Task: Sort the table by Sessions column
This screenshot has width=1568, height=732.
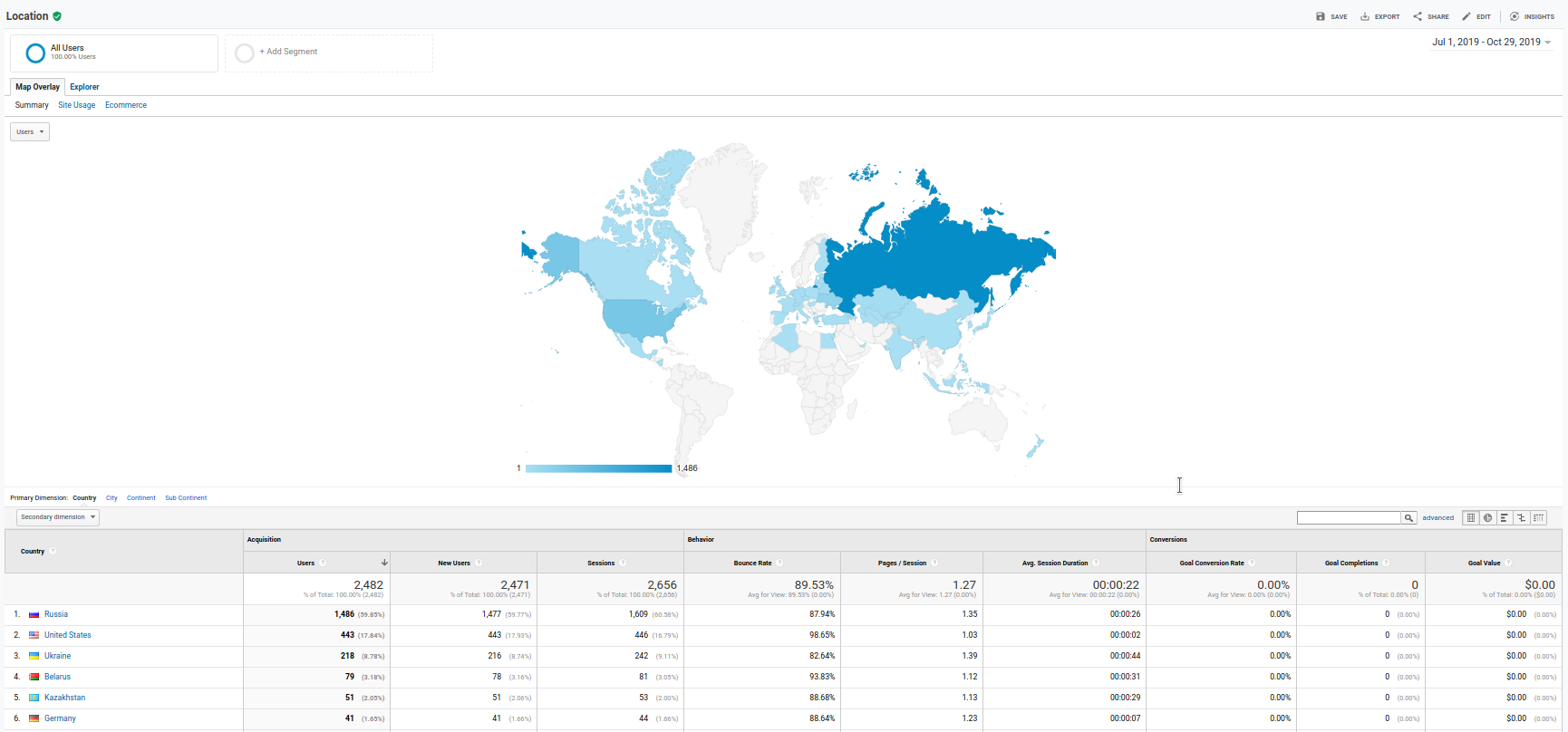Action: 601,563
